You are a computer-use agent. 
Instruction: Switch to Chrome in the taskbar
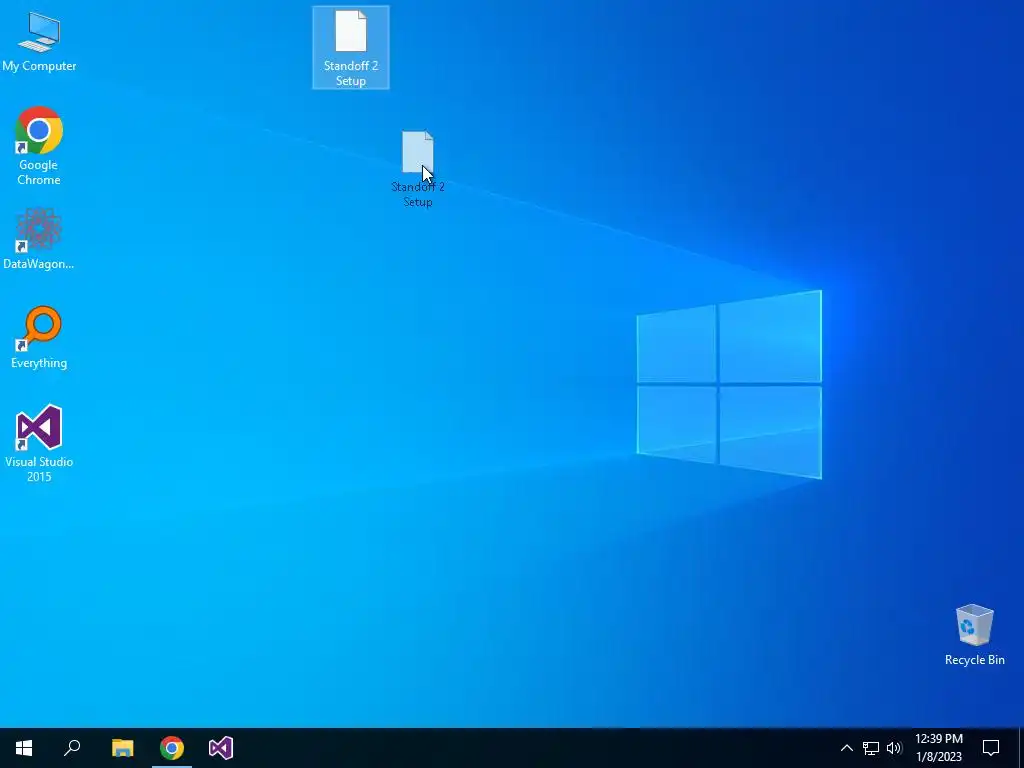(172, 748)
